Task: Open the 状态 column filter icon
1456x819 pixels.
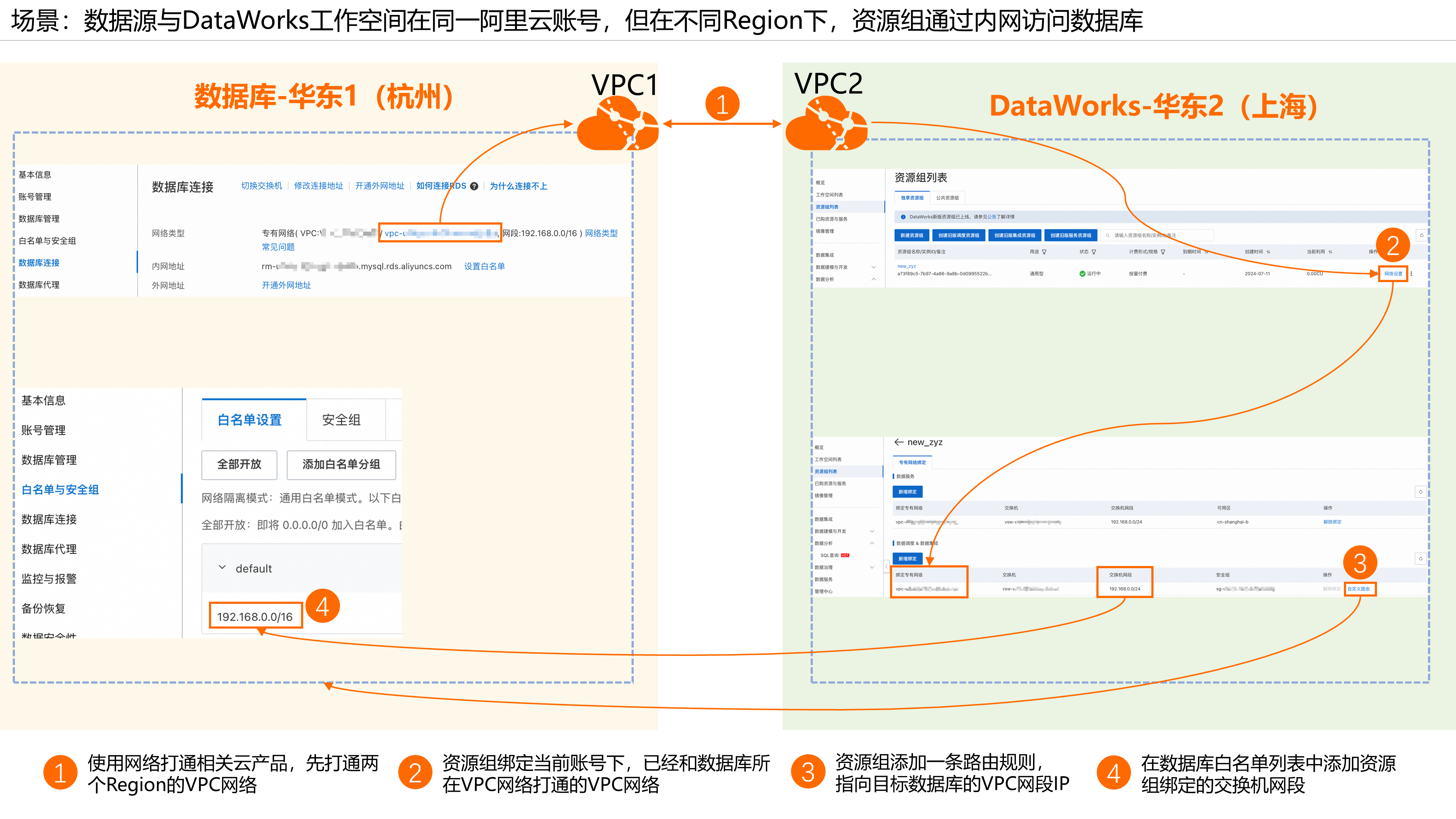Action: click(x=1094, y=252)
